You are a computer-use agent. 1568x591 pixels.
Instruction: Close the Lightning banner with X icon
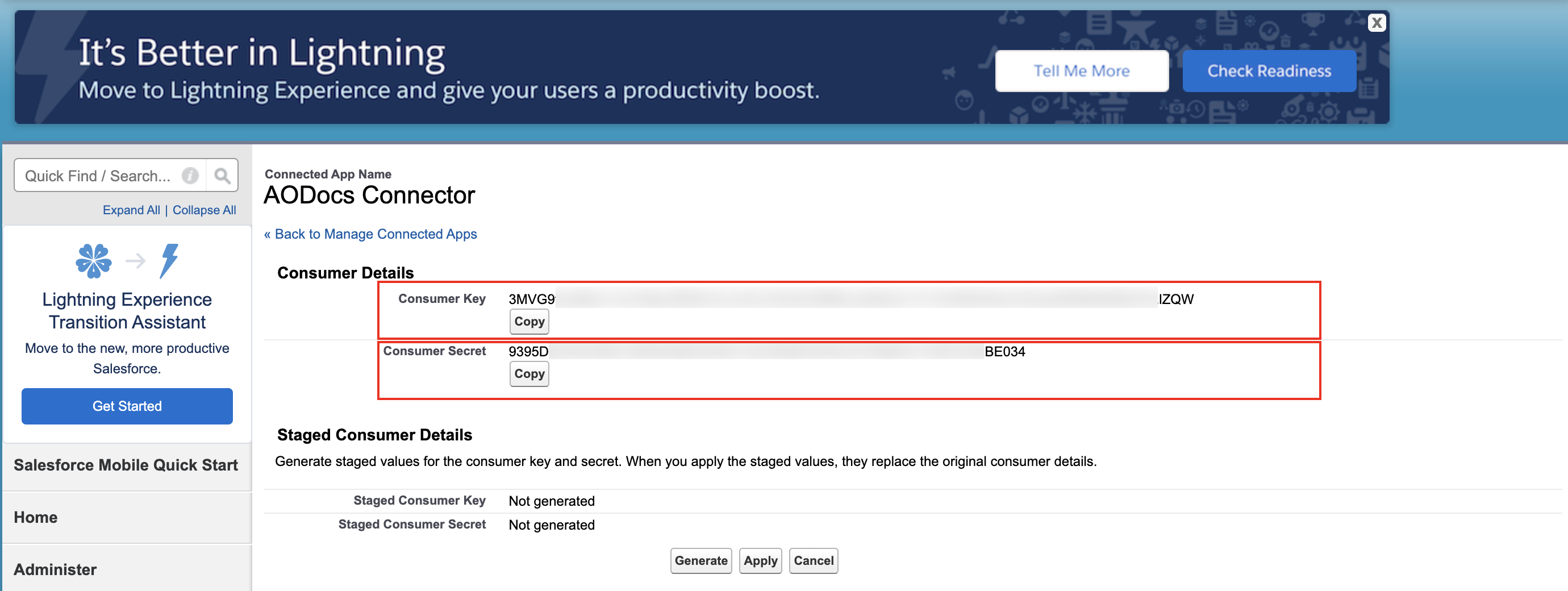[x=1376, y=23]
